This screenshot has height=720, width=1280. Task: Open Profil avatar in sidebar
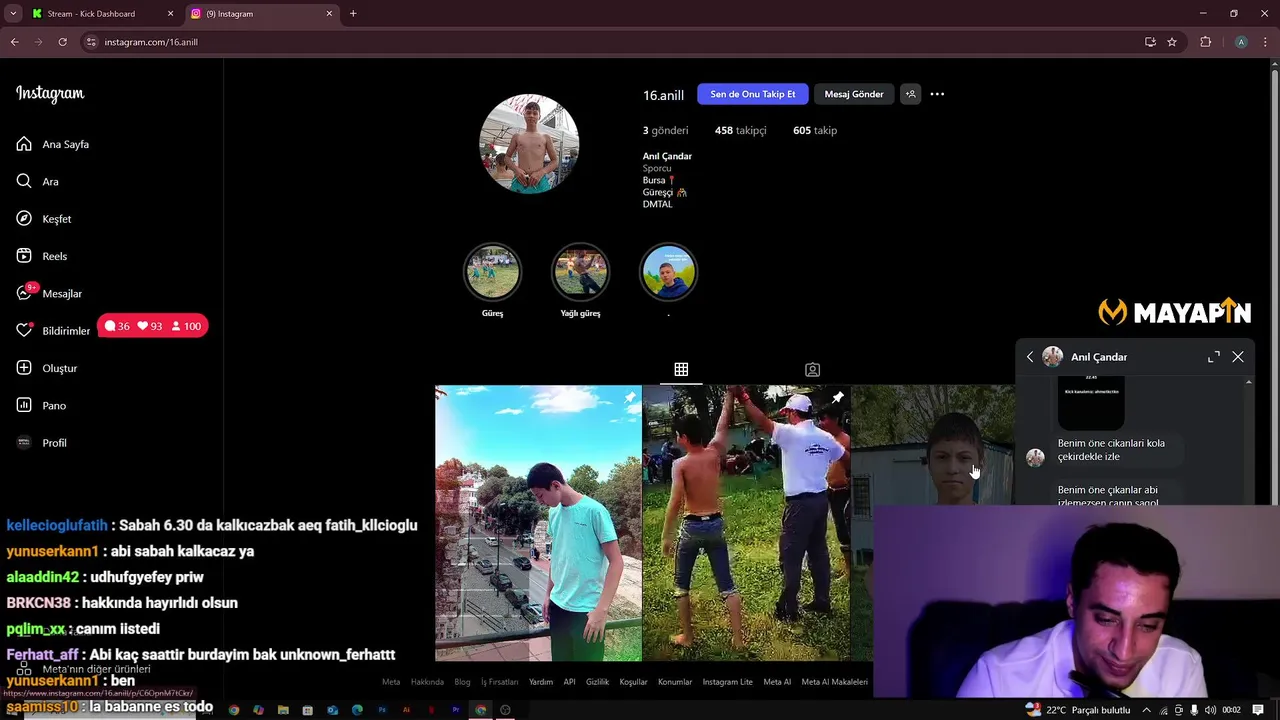[24, 442]
